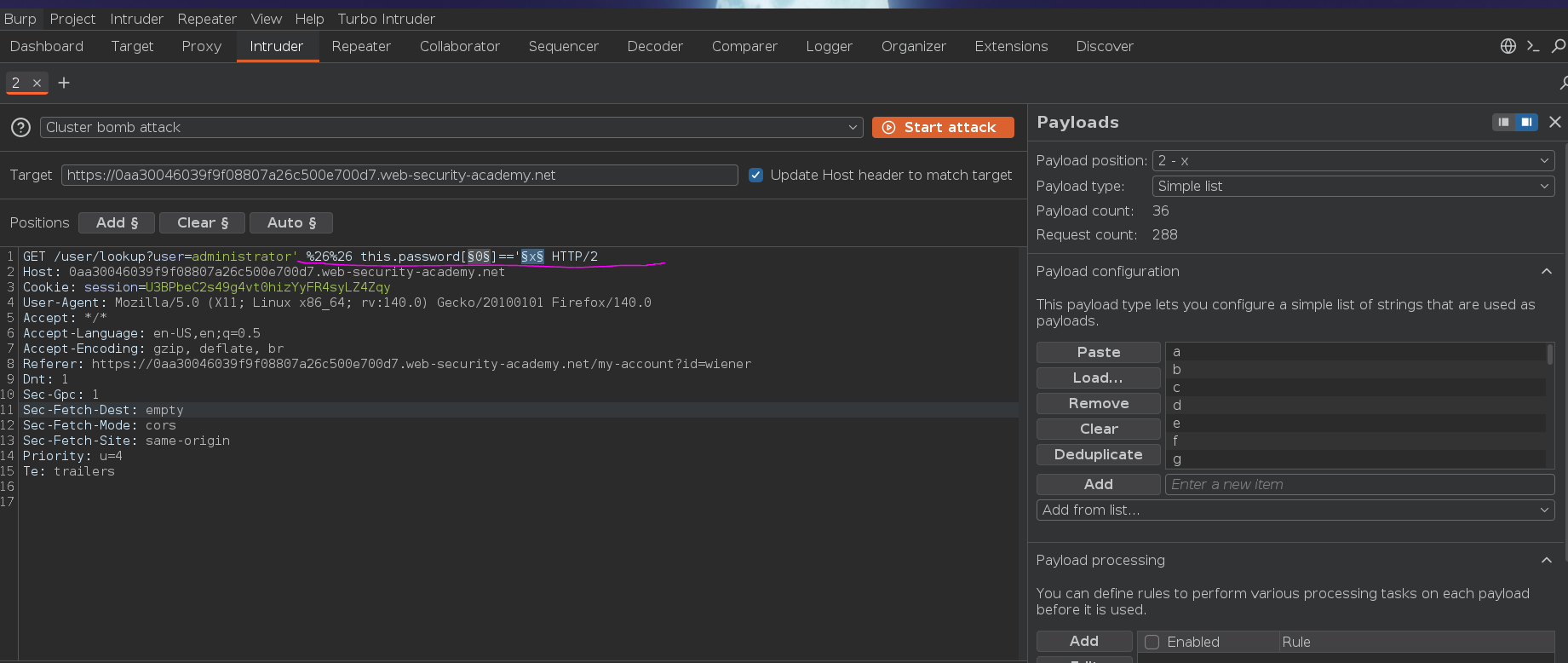The image size is (1568, 663).
Task: Toggle Enabled checkbox in payload processing
Action: (1152, 642)
